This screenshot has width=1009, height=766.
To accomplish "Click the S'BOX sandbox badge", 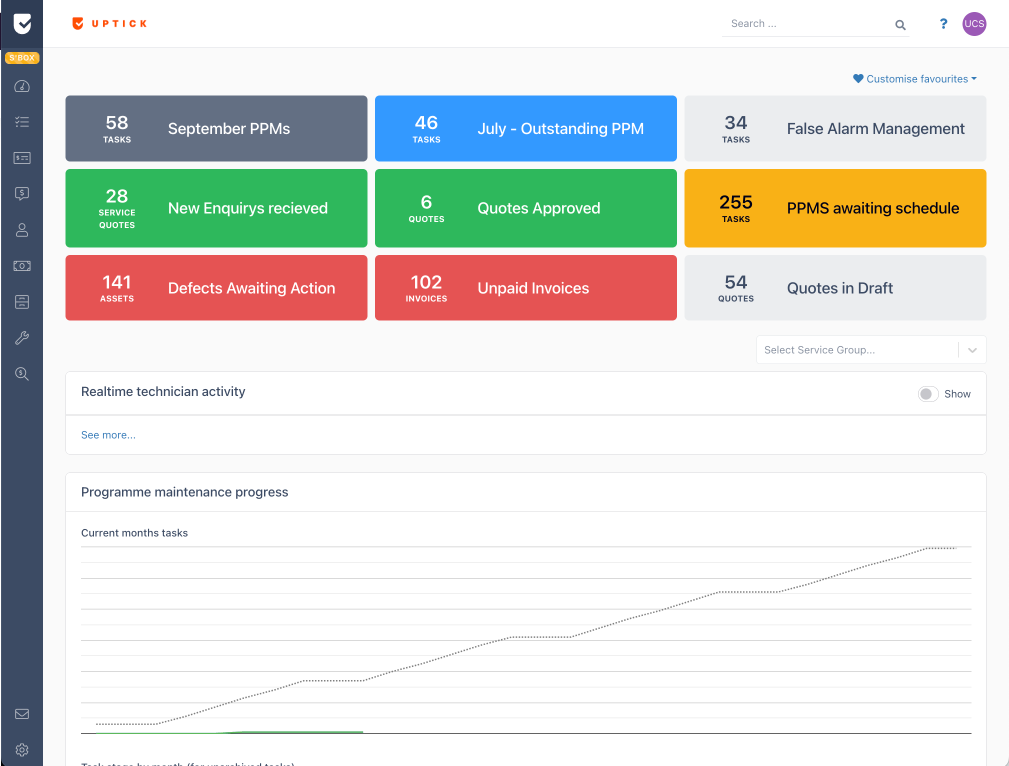I will tap(22, 58).
